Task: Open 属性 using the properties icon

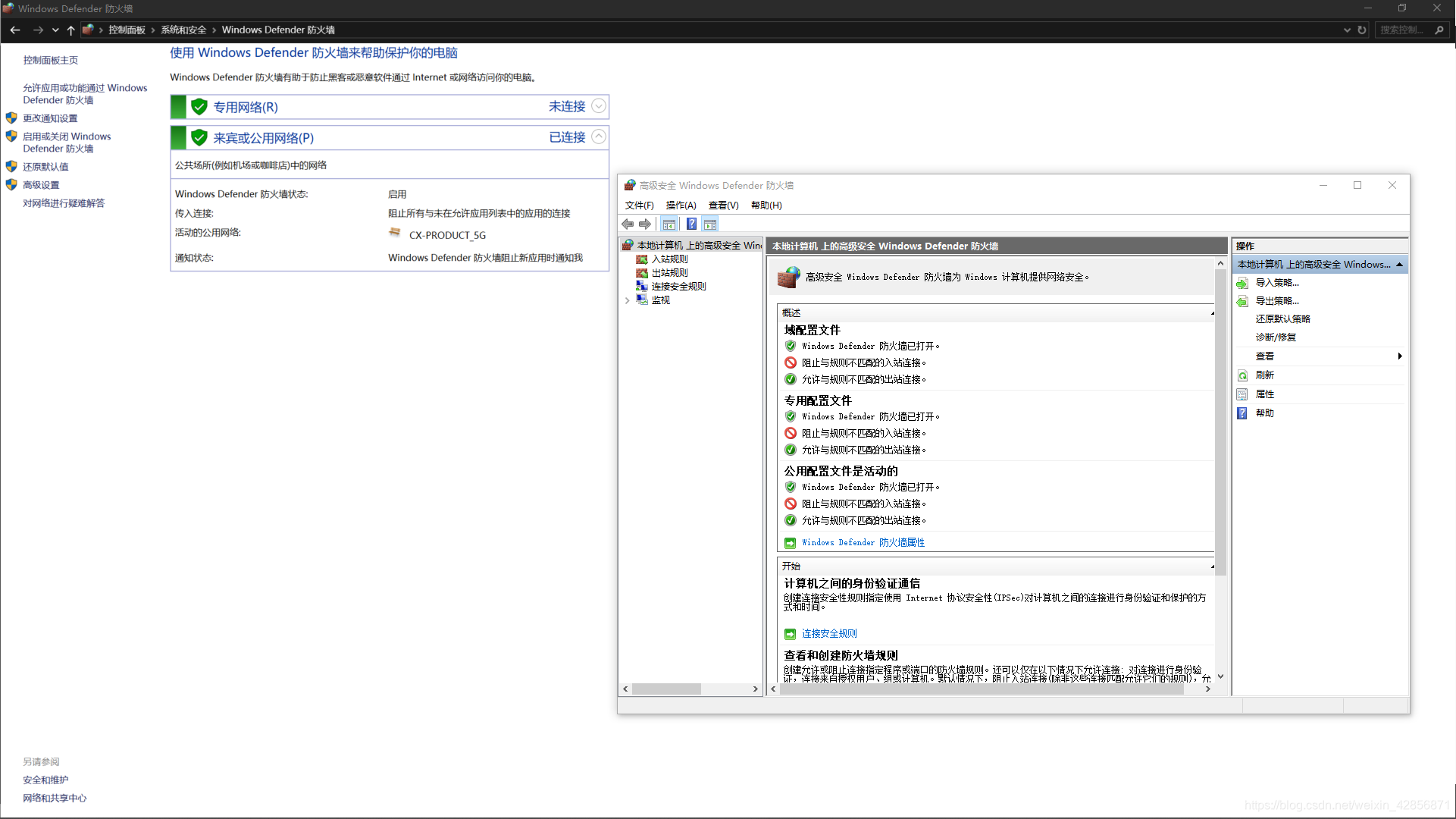Action: (x=1242, y=394)
